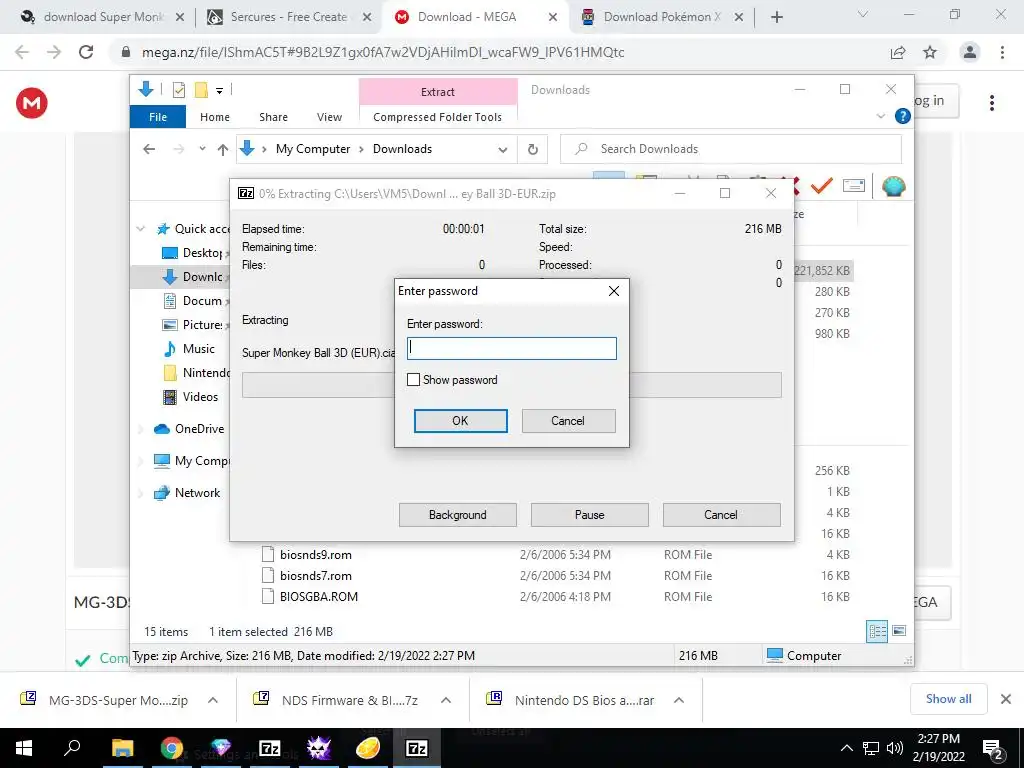Go back in the Explorer window
1024x768 pixels.
coord(149,149)
